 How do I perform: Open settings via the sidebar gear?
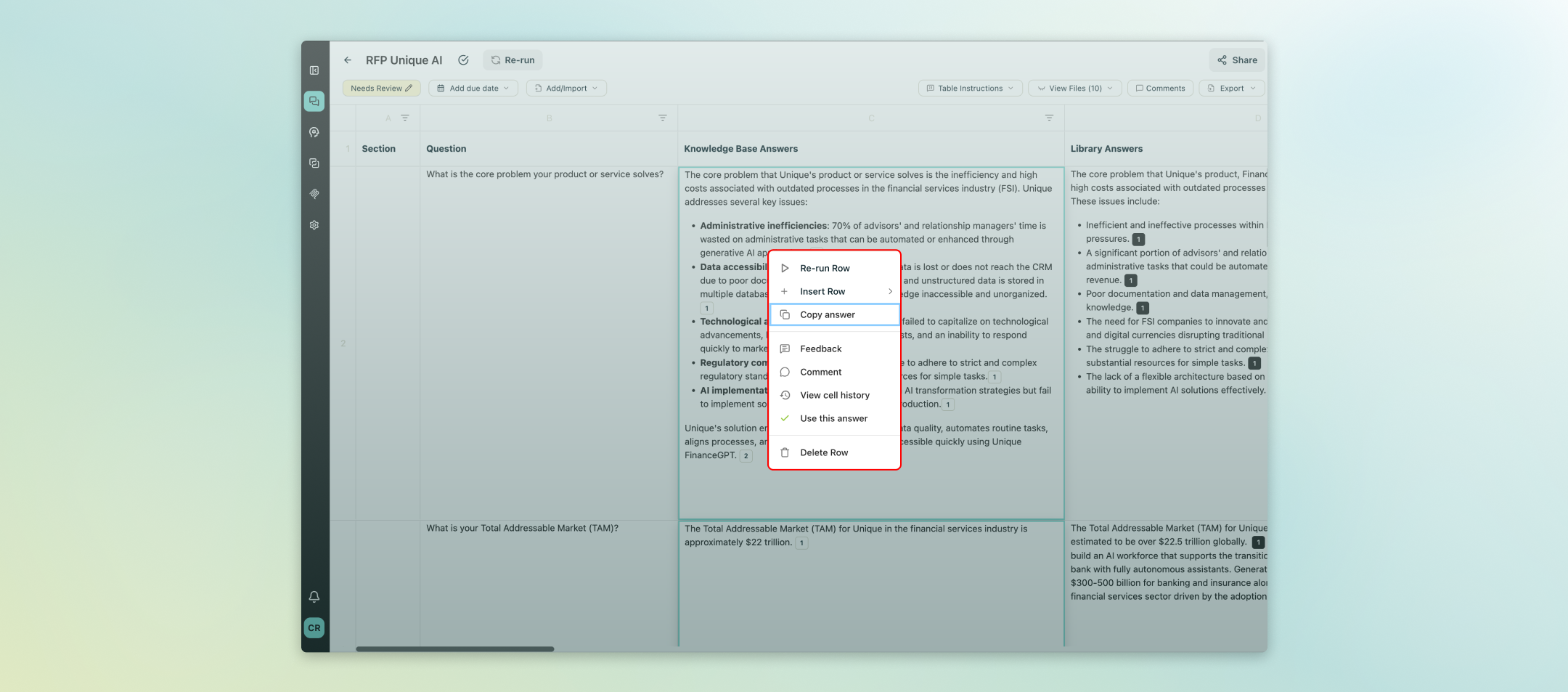(314, 225)
